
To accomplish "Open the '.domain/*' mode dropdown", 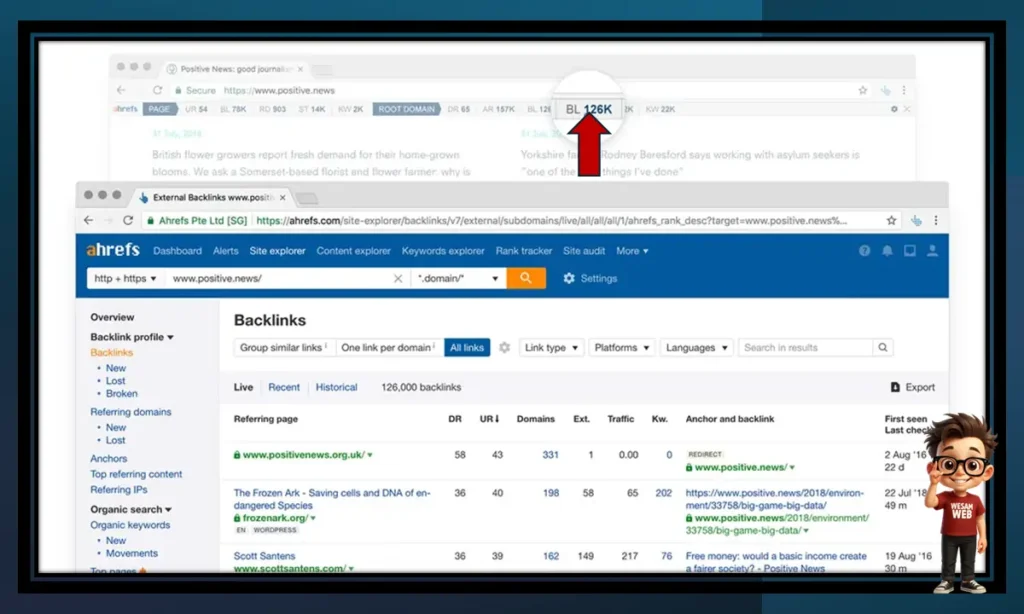I will 459,278.
